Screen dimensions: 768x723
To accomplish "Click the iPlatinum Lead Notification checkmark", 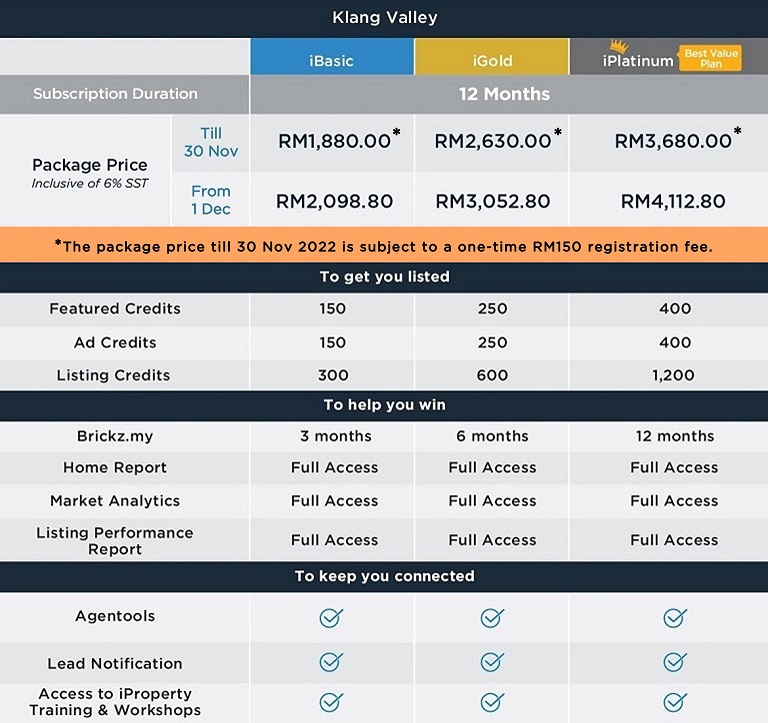I will click(674, 662).
